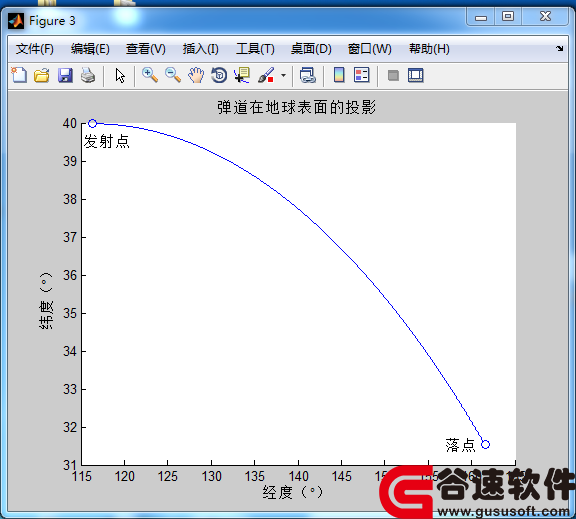The width and height of the screenshot is (576, 519).
Task: Click the Link Plot icon
Action: (307, 75)
